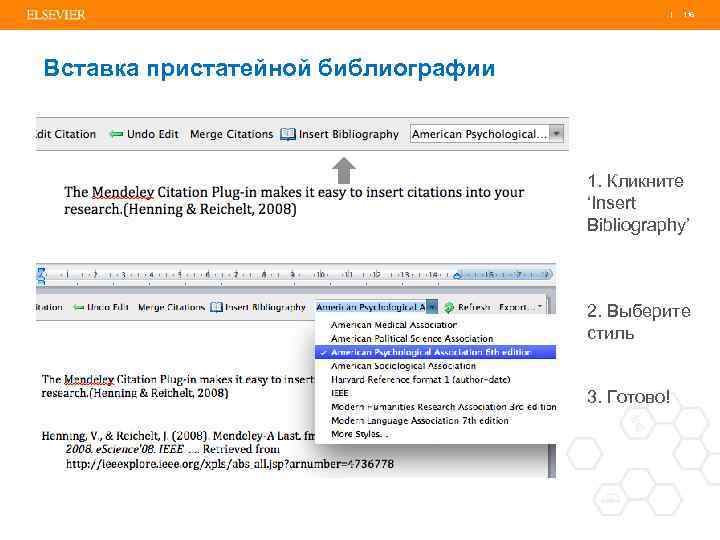Viewport: 720px width, 540px height.
Task: Click the underlined Mendeley word in upper paragraph
Action: point(123,192)
